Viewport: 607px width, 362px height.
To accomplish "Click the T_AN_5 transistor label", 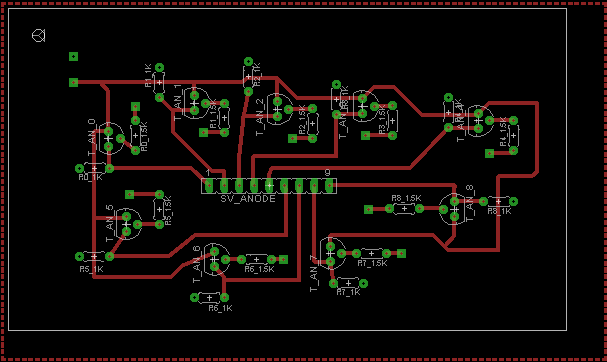I will click(x=110, y=223).
